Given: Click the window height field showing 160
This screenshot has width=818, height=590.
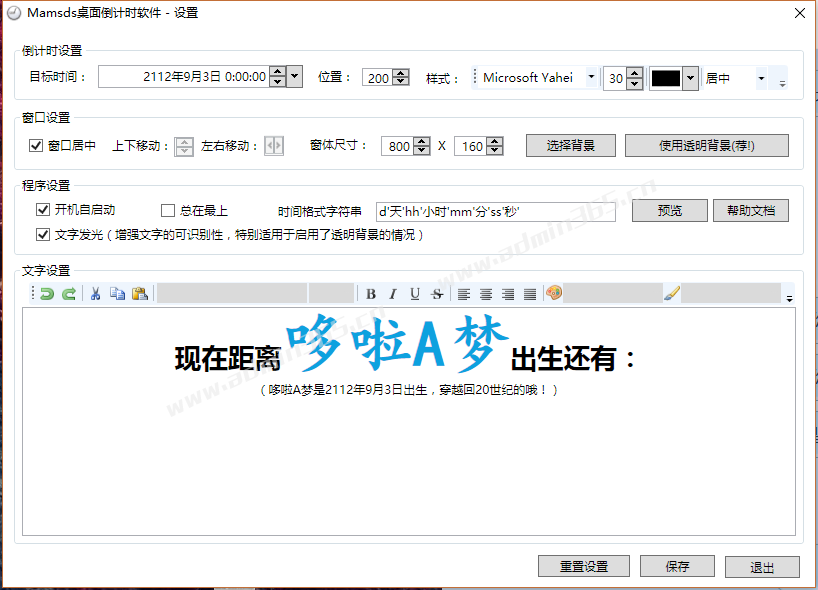Looking at the screenshot, I should click(471, 146).
